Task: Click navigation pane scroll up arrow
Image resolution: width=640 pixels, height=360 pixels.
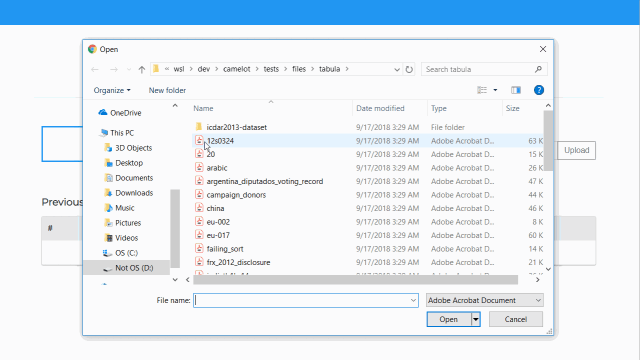Action: 175,106
